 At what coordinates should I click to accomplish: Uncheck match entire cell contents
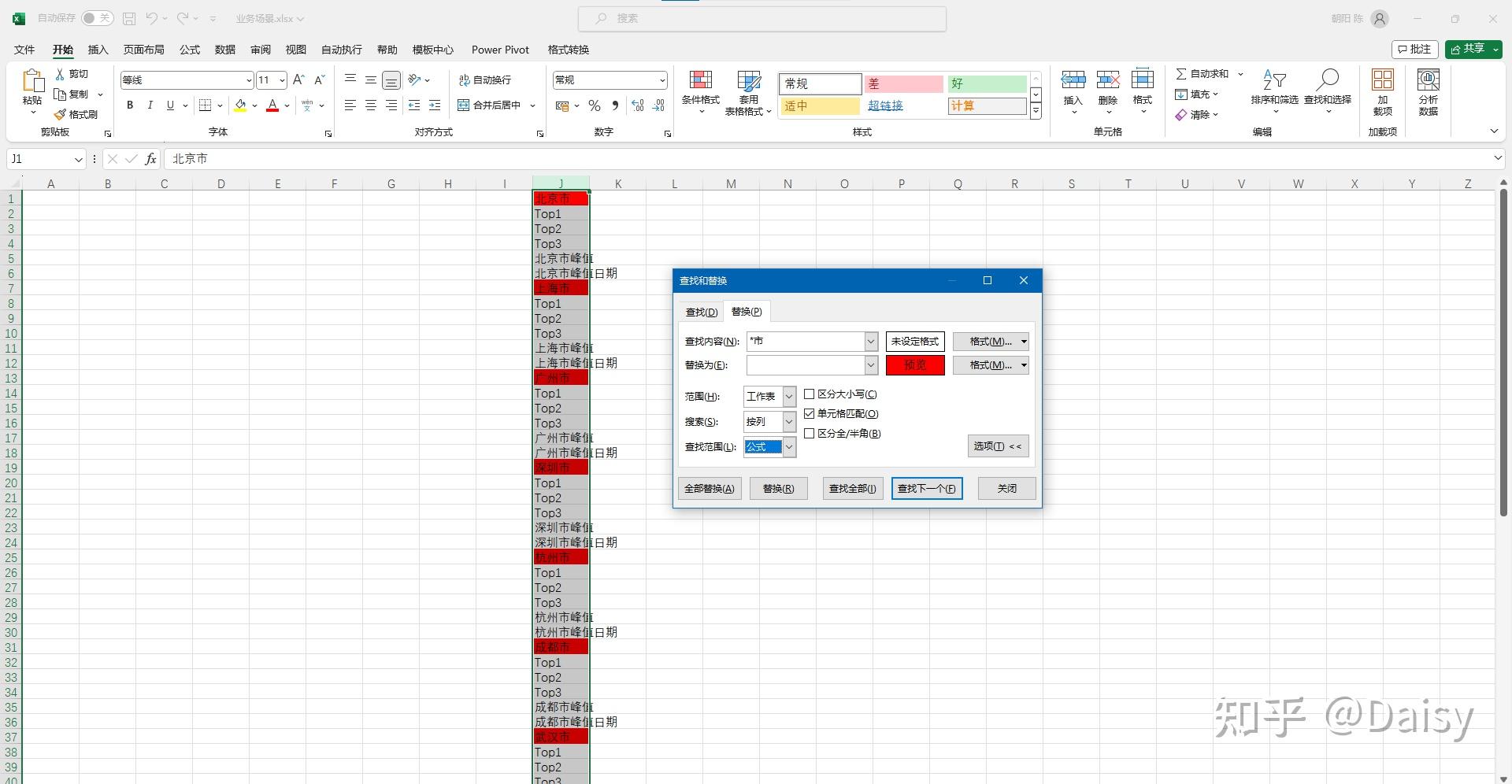click(809, 414)
